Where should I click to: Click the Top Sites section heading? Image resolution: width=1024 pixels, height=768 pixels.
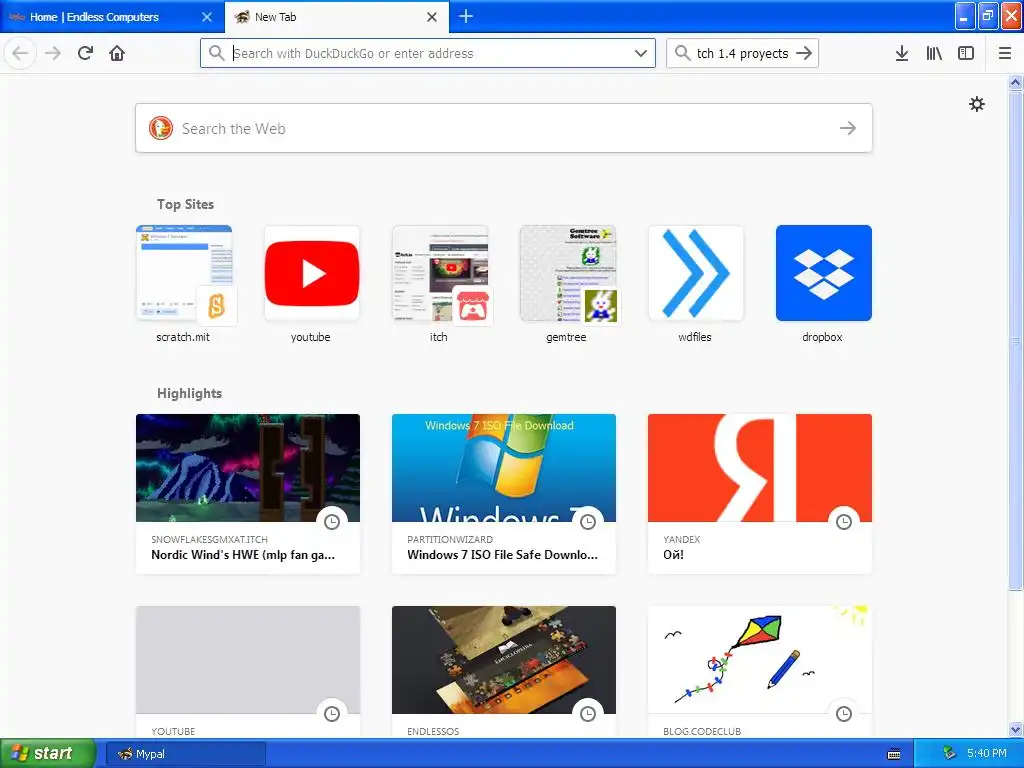pos(185,204)
